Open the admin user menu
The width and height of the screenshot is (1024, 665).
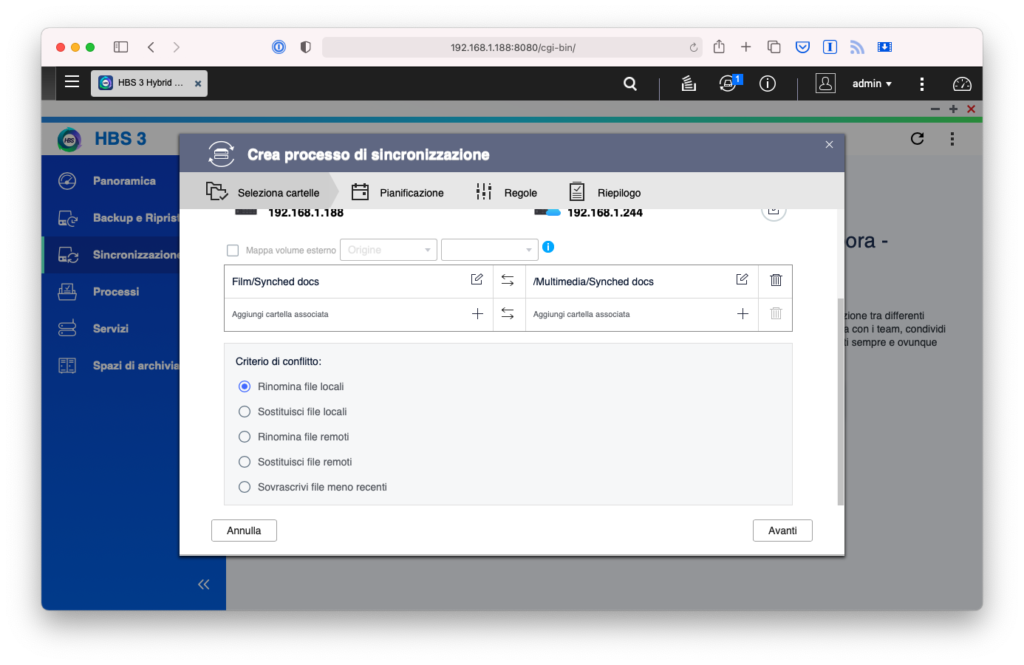pos(872,84)
